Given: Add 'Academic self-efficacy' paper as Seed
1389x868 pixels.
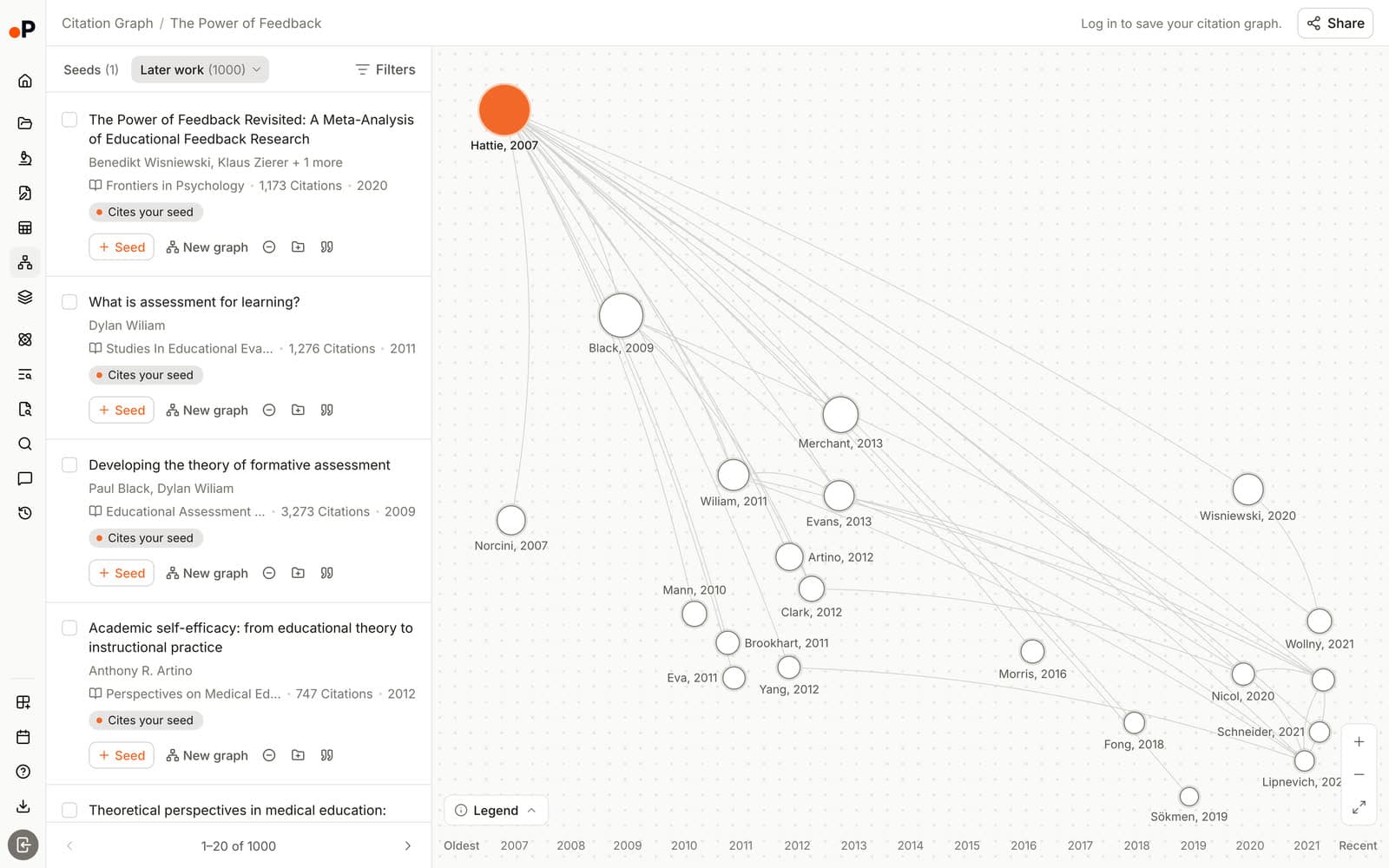Looking at the screenshot, I should click(122, 755).
